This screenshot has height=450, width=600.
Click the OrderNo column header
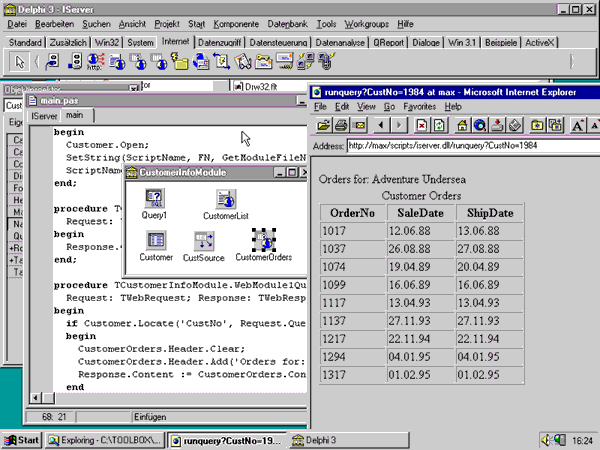[x=352, y=213]
